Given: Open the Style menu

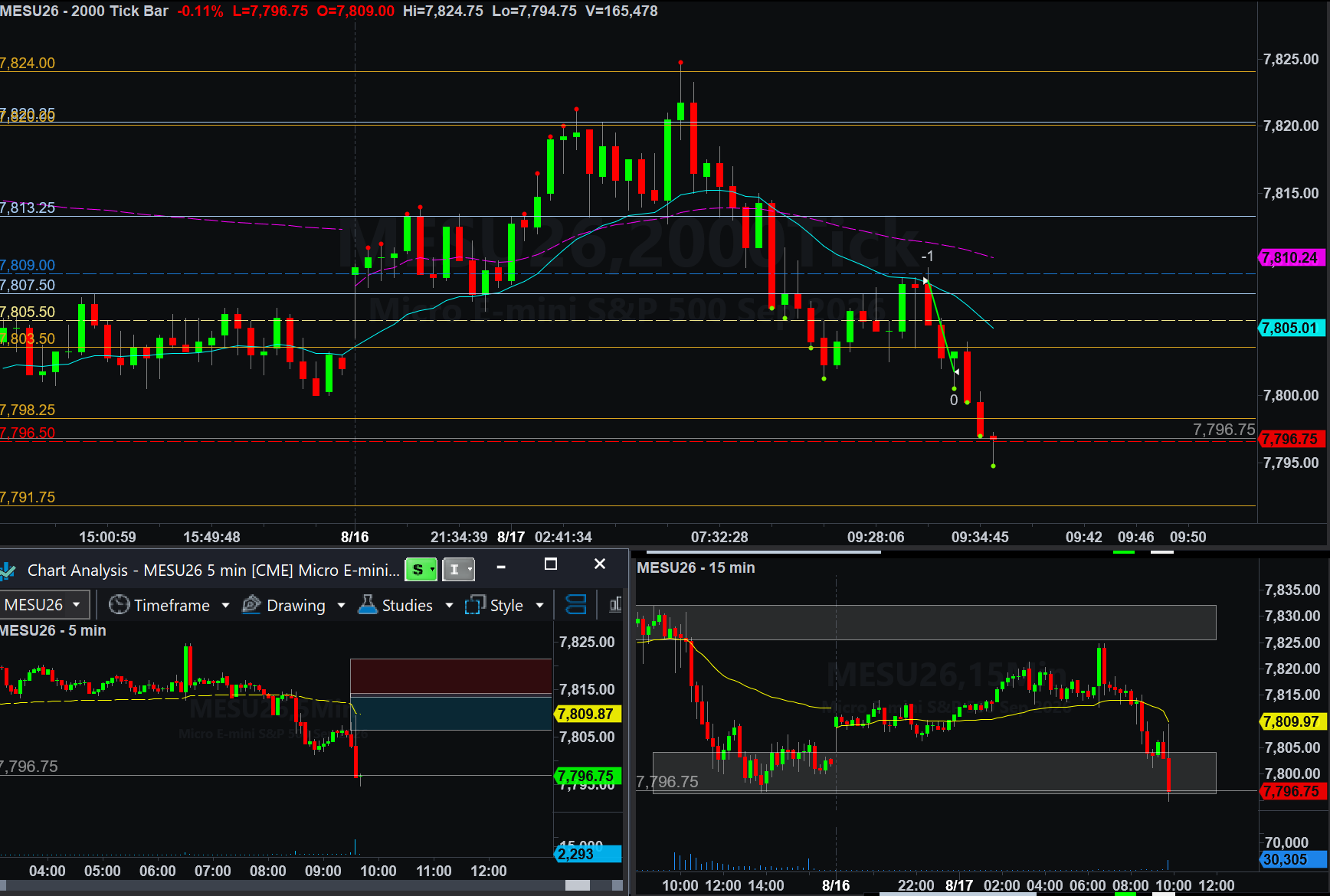Looking at the screenshot, I should 506,606.
